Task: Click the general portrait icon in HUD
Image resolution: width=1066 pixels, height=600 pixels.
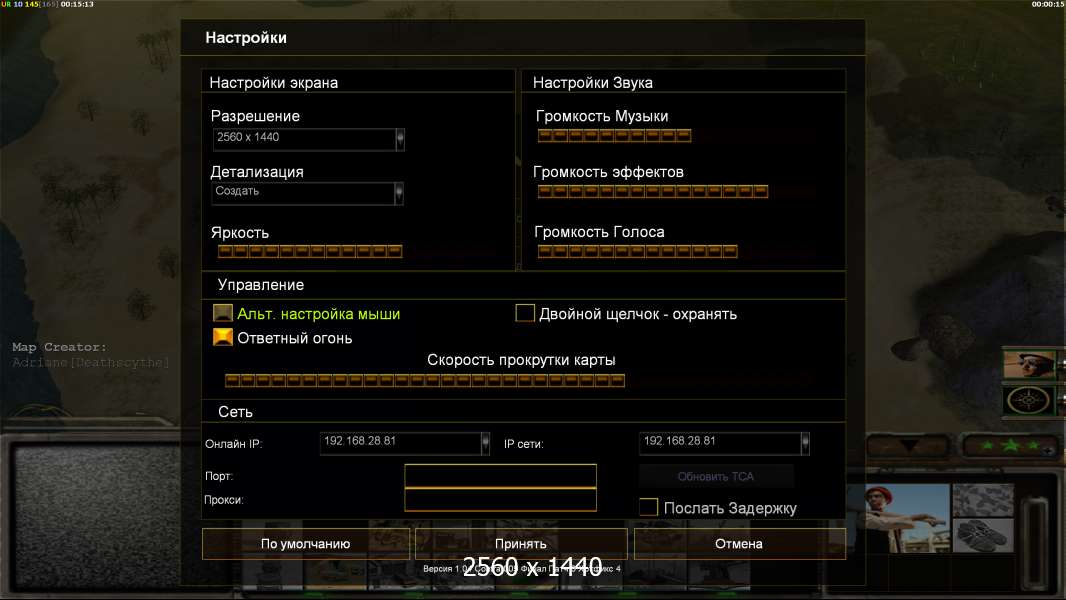Action: pos(1029,364)
